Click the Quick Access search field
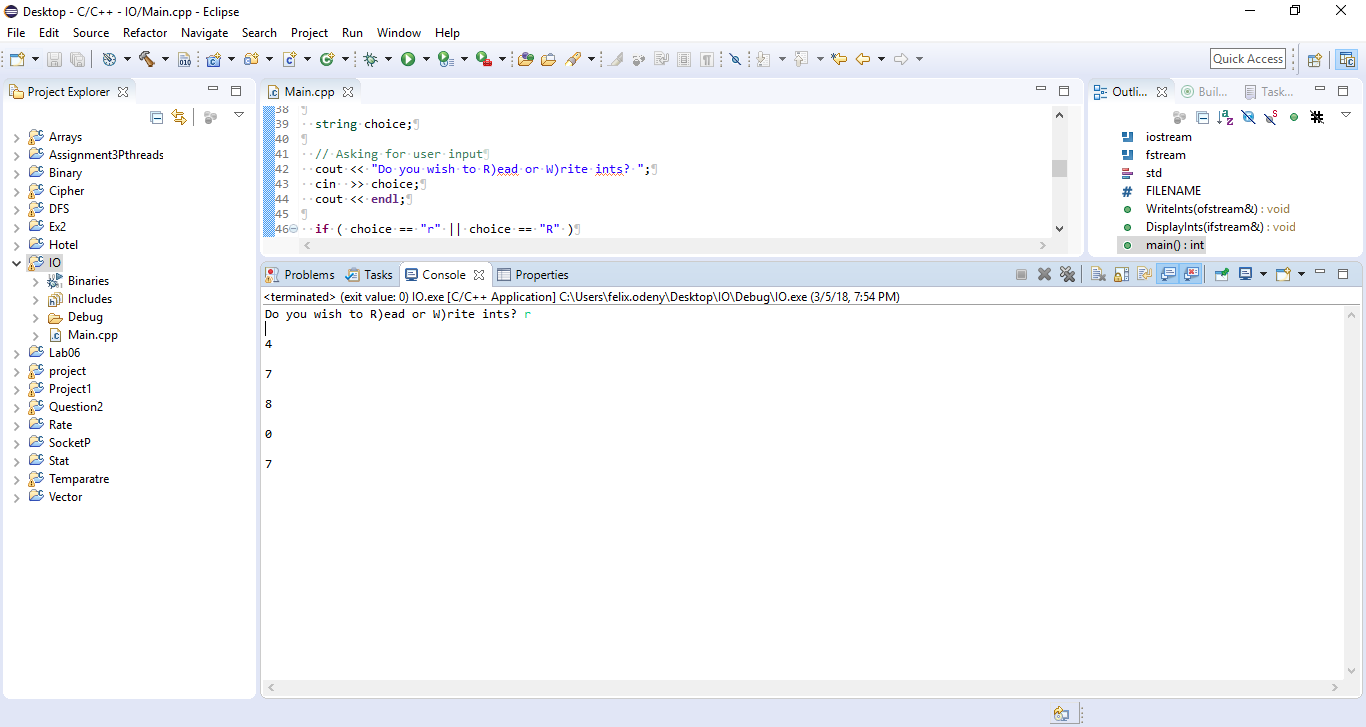 coord(1248,59)
